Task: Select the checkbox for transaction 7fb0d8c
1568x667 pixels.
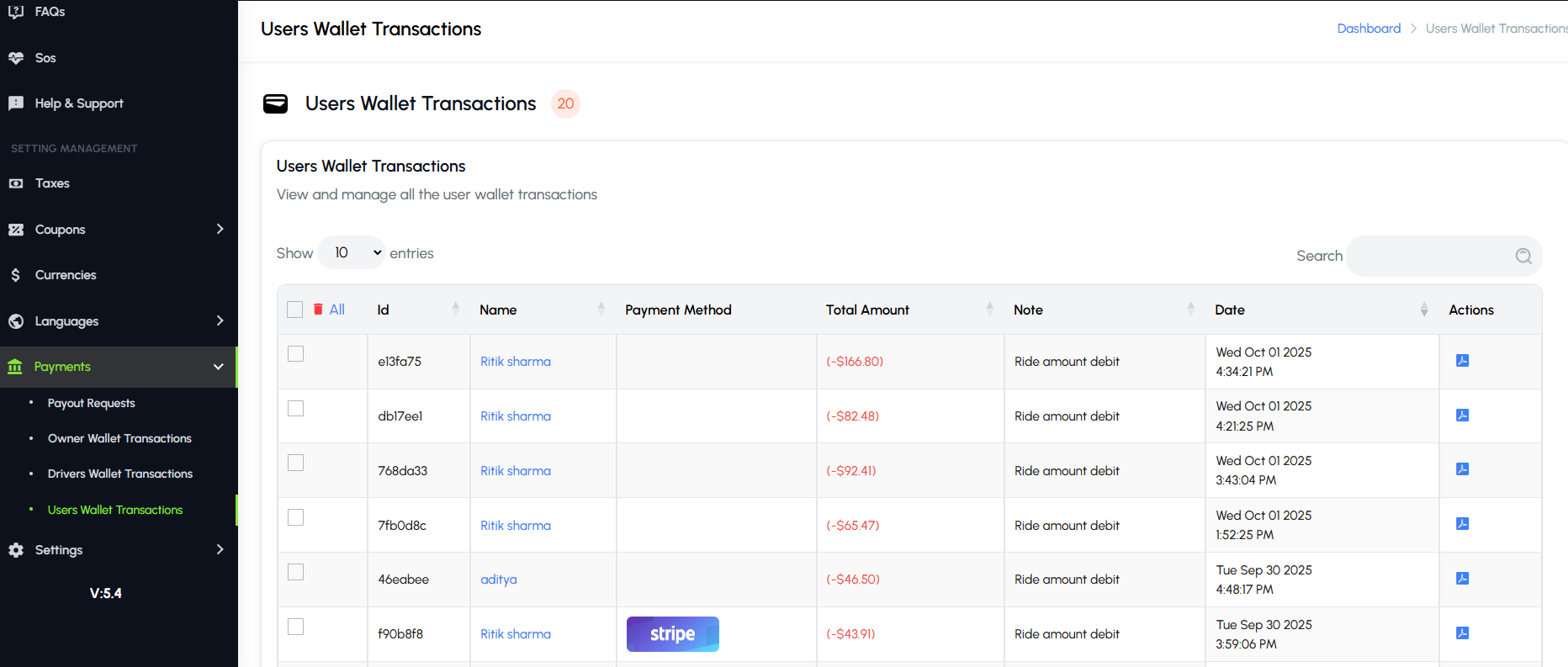Action: click(295, 517)
